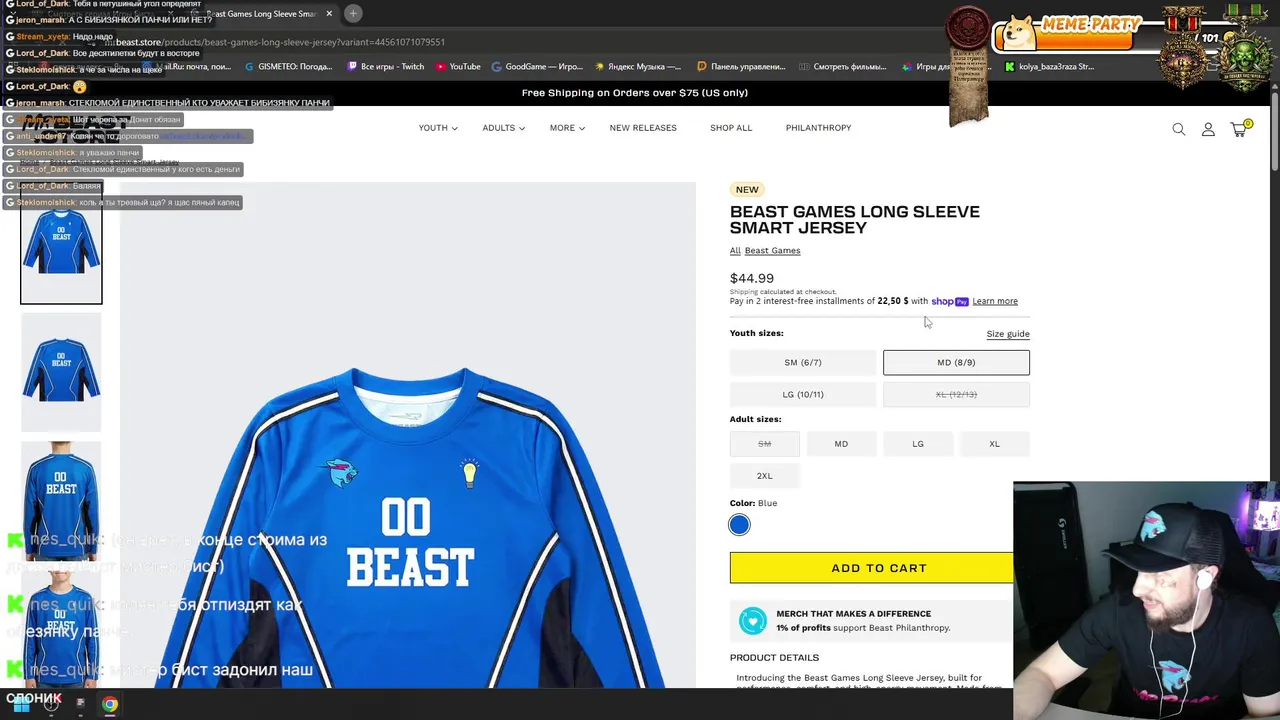Open the Windows Start button

tap(21, 704)
